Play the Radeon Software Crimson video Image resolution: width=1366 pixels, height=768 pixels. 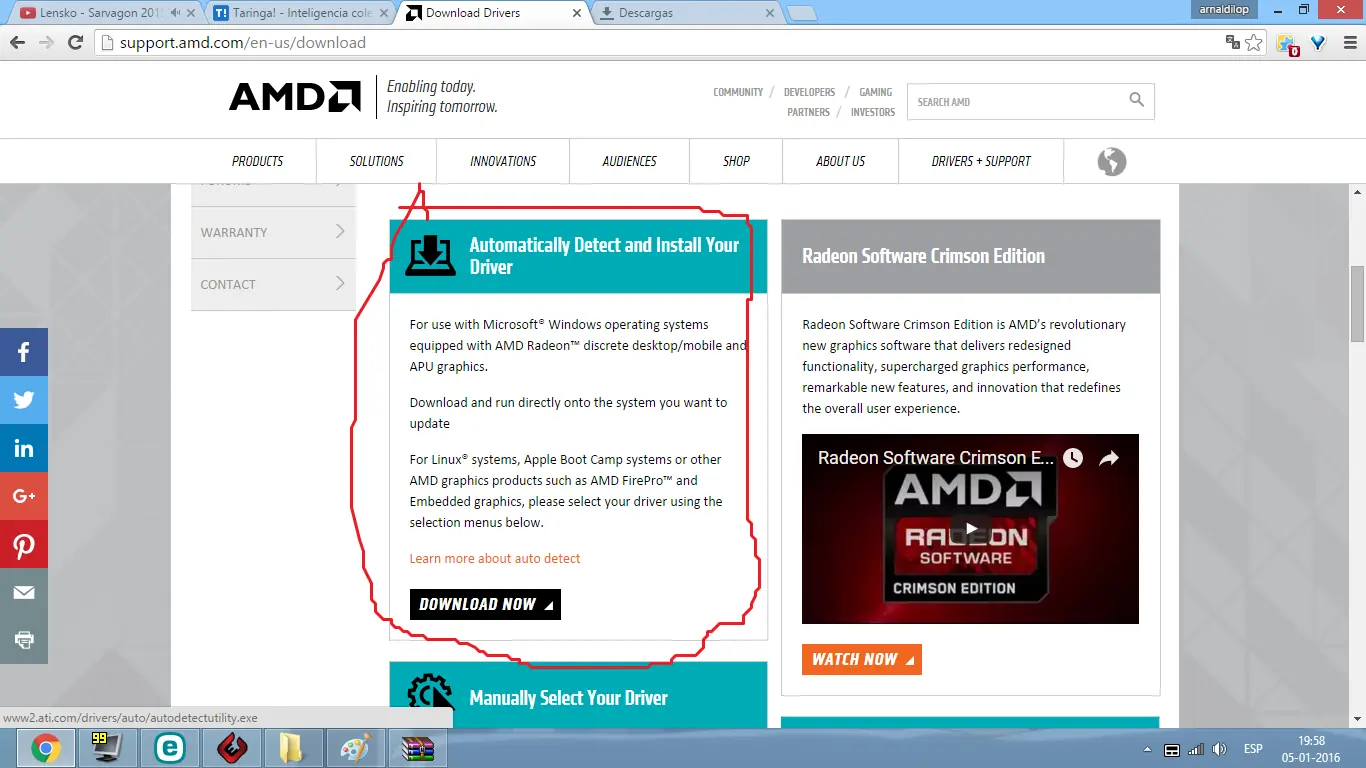pyautogui.click(x=970, y=529)
